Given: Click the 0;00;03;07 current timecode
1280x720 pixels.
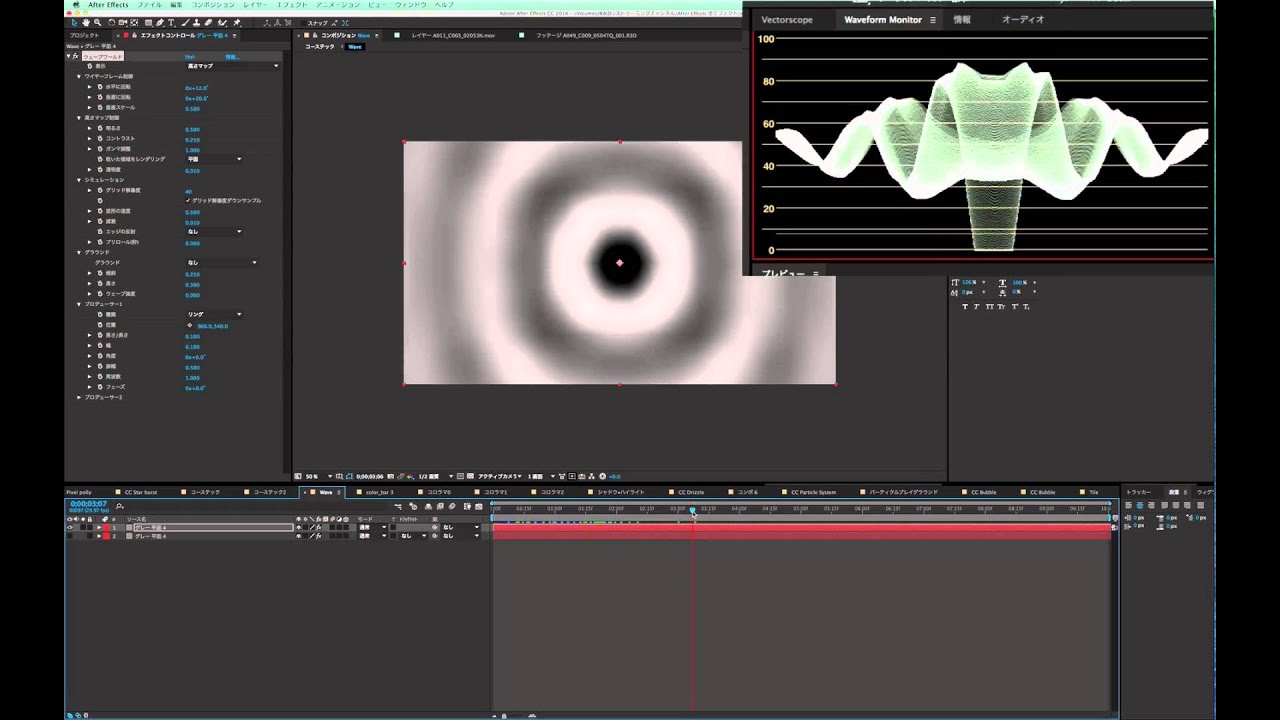Looking at the screenshot, I should click(88, 504).
